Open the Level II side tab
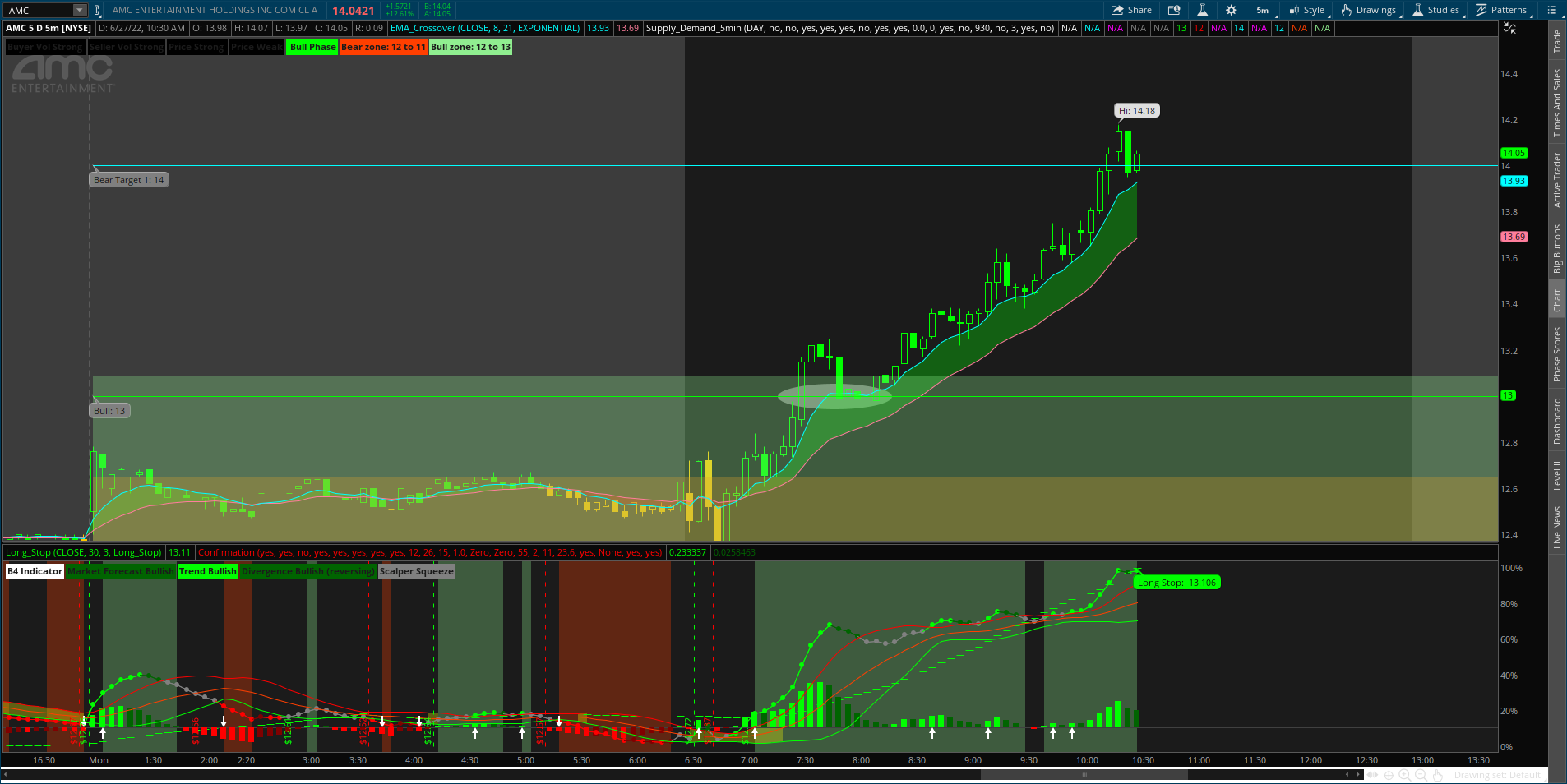1567x784 pixels. click(1557, 476)
